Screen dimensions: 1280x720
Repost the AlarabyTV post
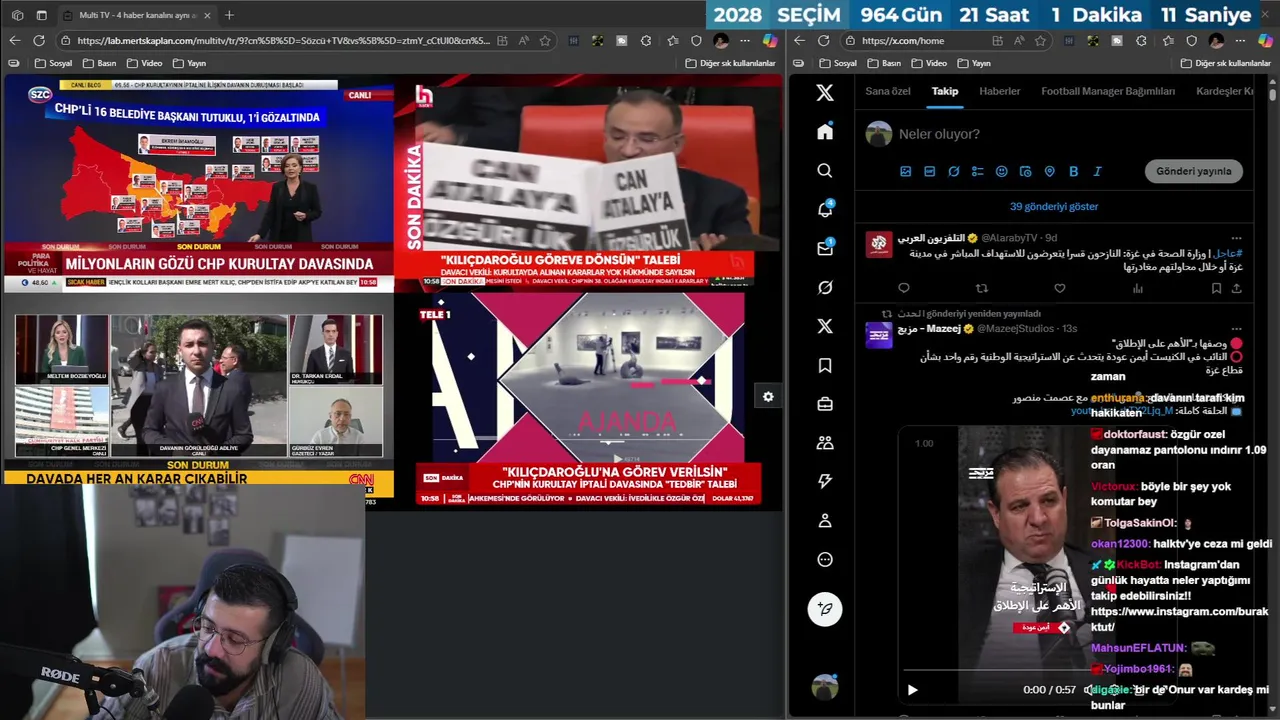982,288
